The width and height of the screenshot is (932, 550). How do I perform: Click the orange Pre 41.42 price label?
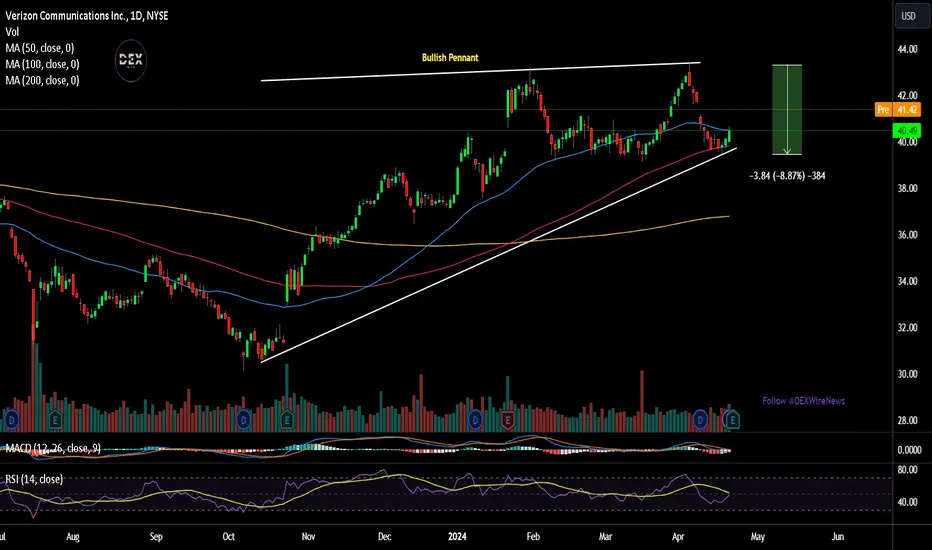pyautogui.click(x=898, y=109)
